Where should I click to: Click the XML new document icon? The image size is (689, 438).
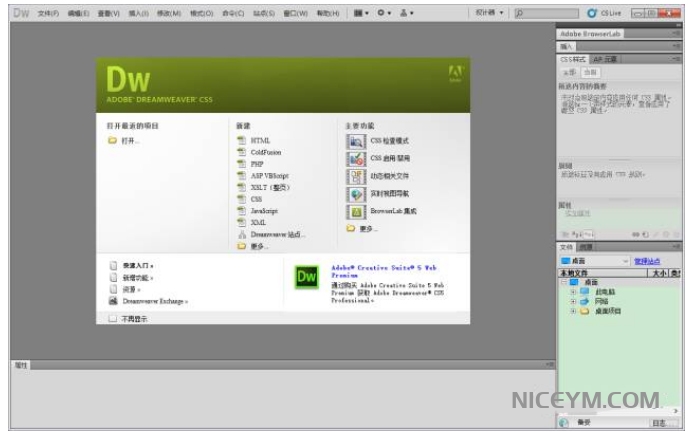(x=242, y=222)
